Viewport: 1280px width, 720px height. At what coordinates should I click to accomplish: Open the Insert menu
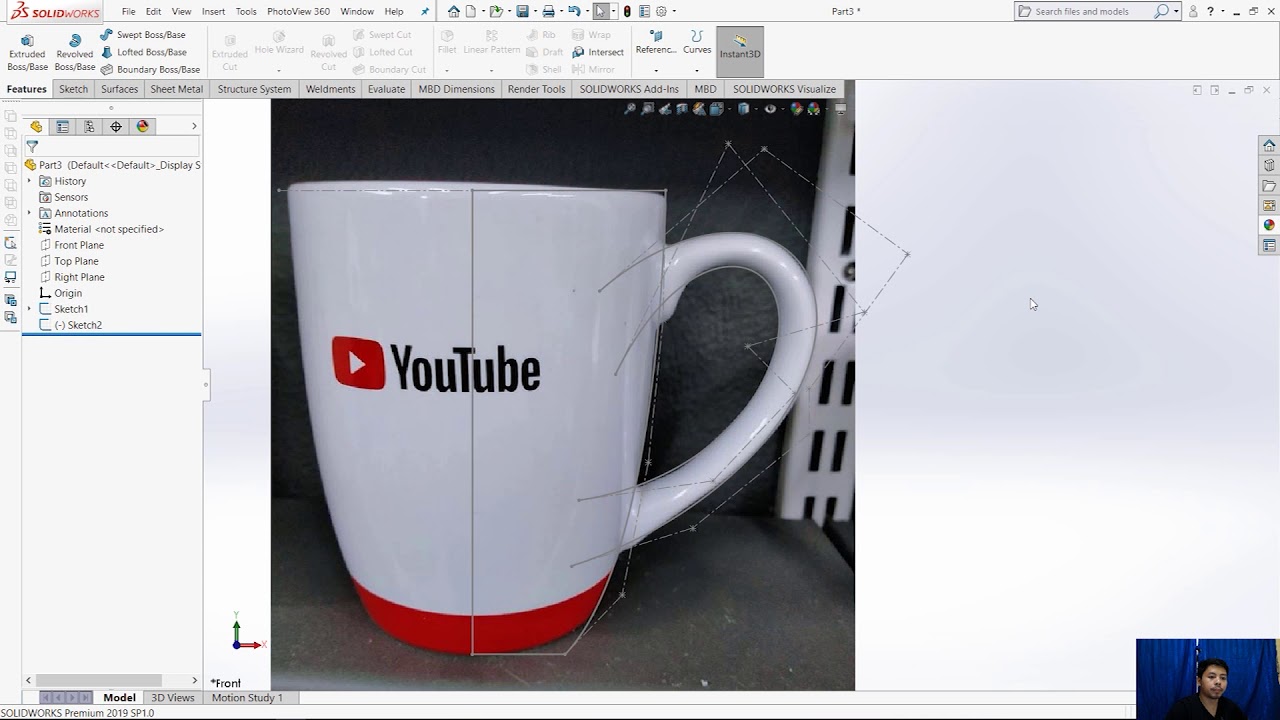pyautogui.click(x=213, y=11)
